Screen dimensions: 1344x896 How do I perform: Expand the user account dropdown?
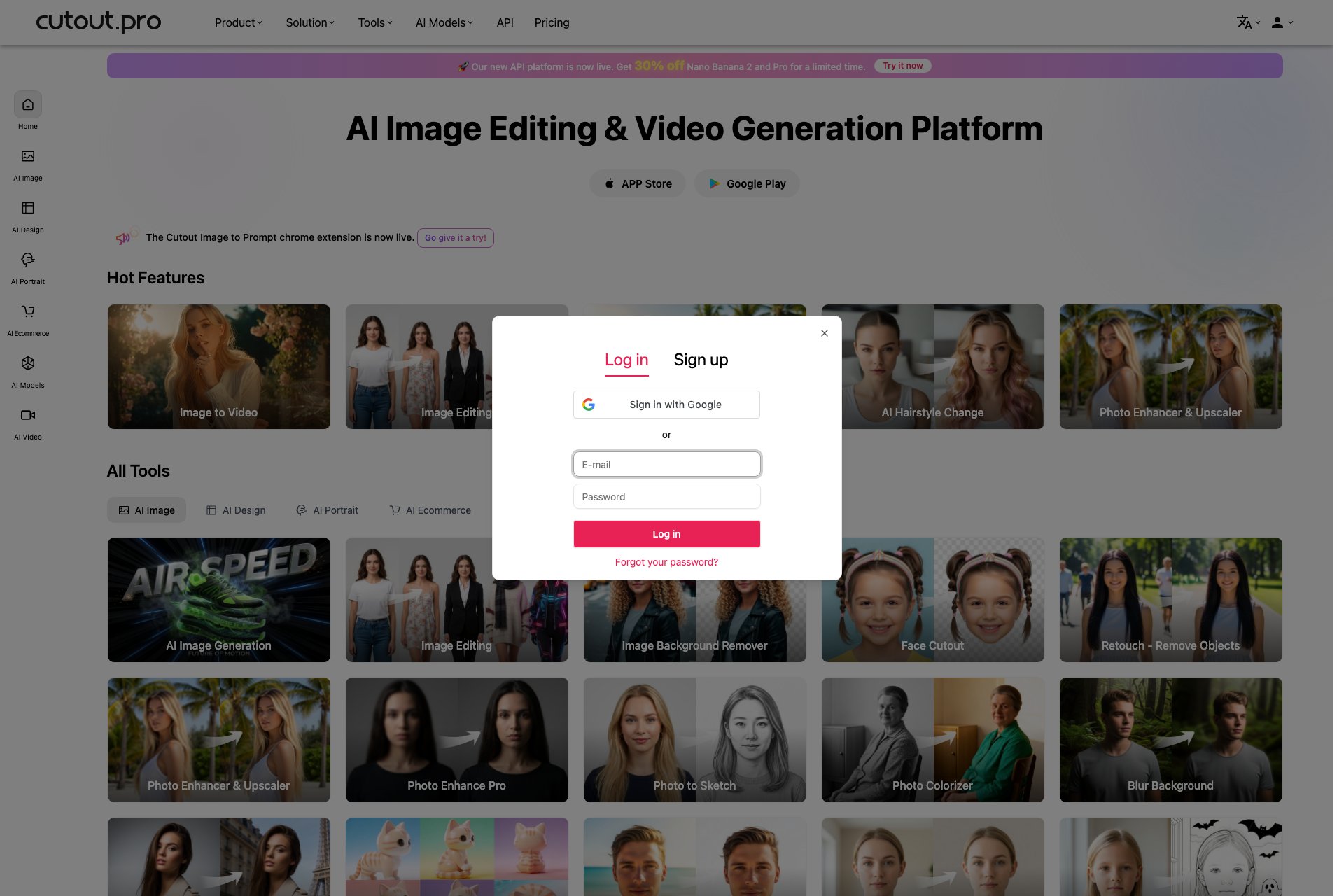click(x=1282, y=23)
